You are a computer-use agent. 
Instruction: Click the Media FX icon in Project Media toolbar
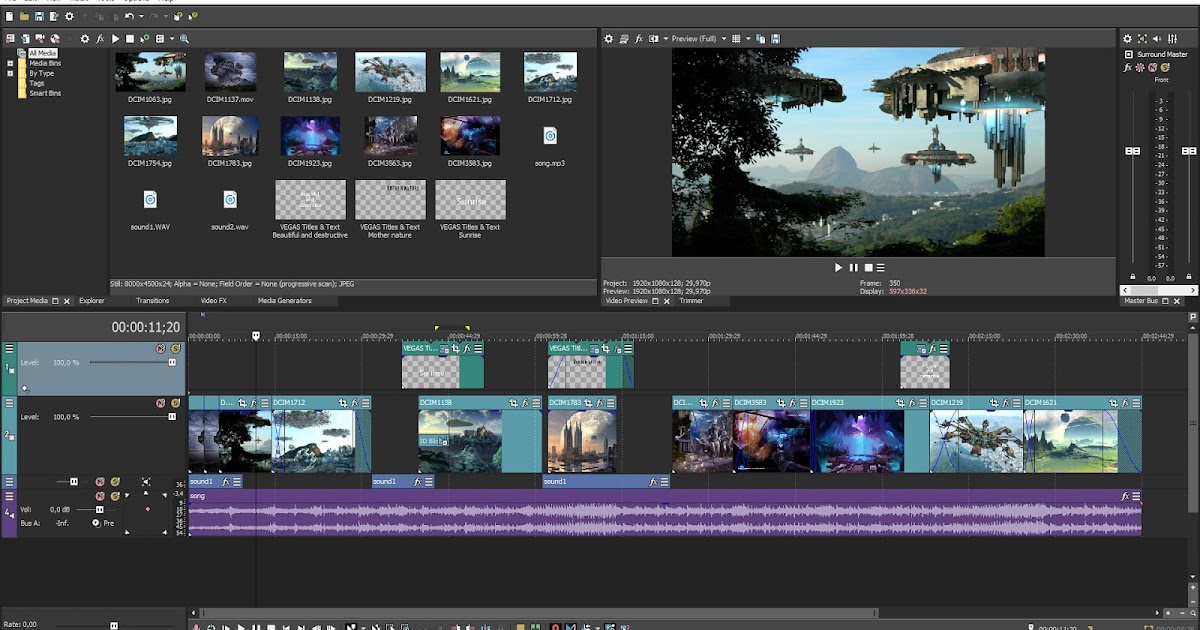tap(100, 39)
